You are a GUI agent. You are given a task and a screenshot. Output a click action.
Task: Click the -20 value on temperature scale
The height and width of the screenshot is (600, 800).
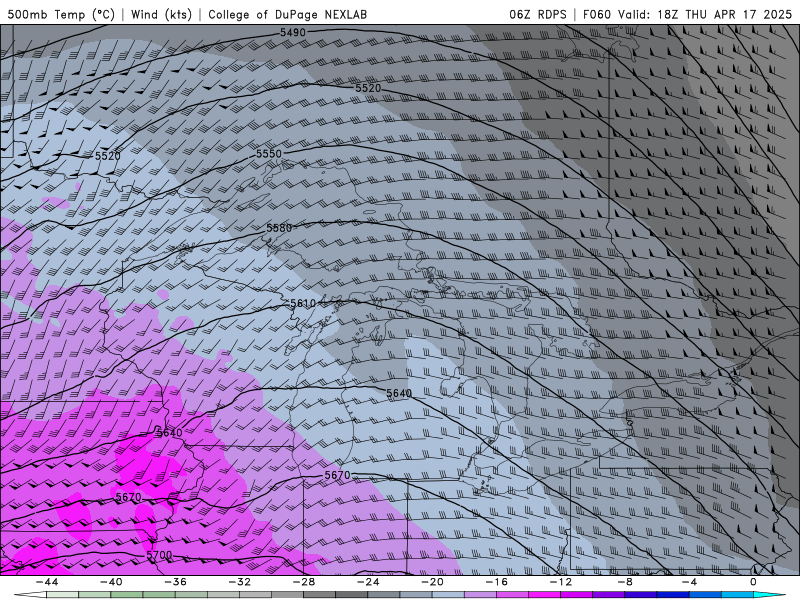point(432,582)
